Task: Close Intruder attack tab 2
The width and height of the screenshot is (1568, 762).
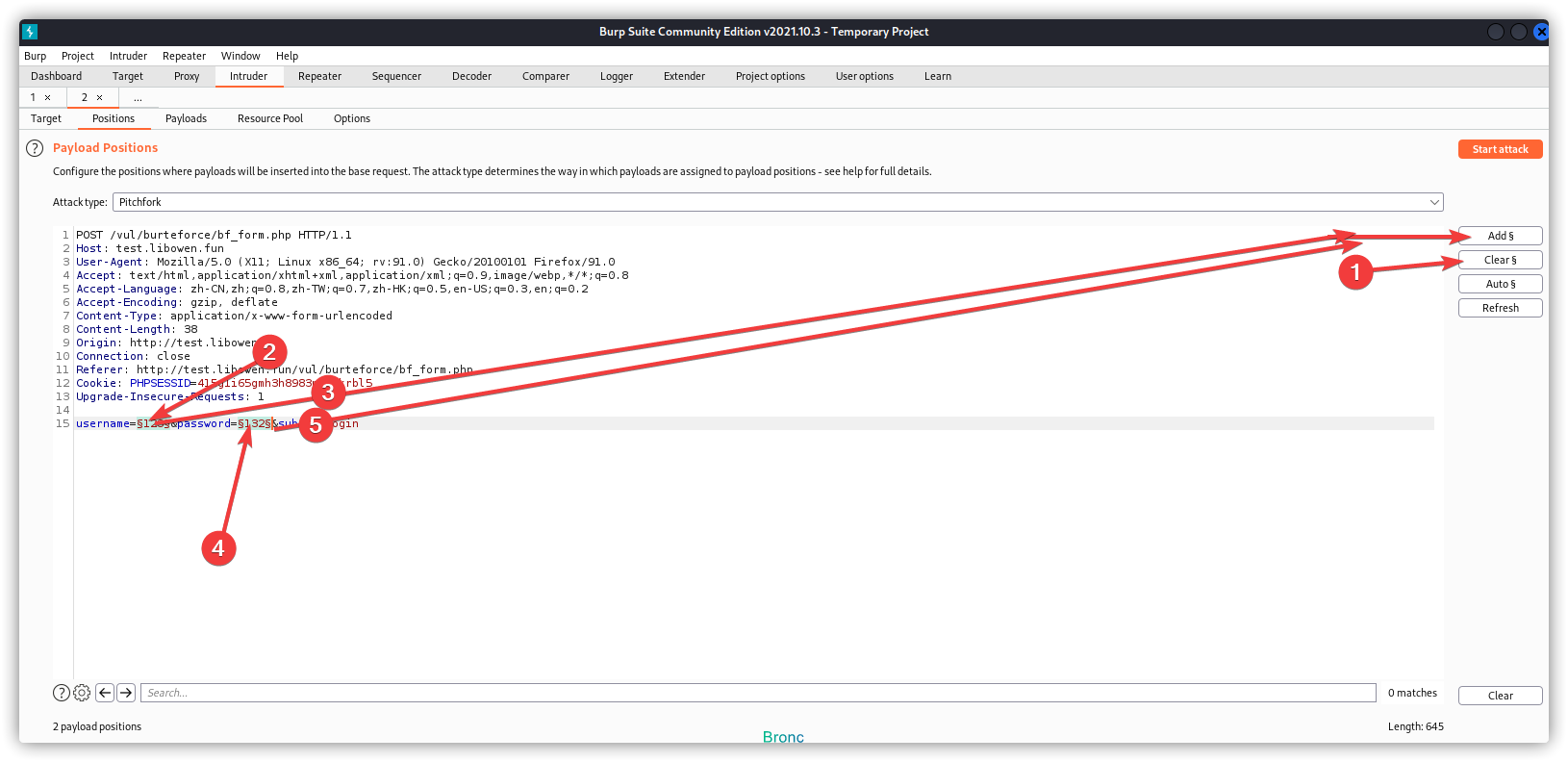Action: [x=99, y=97]
